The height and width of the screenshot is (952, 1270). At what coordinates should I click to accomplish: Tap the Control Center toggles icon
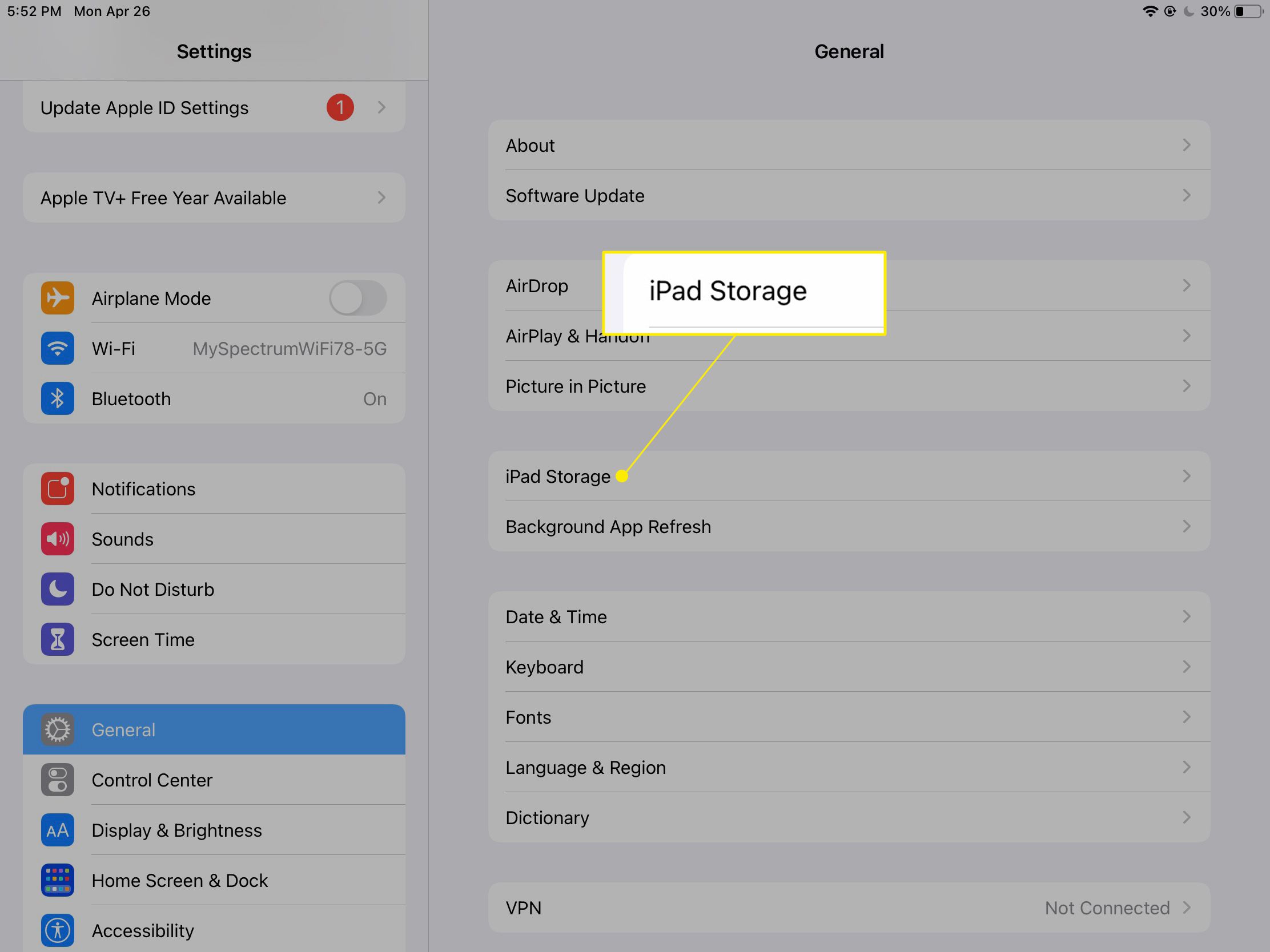(58, 780)
